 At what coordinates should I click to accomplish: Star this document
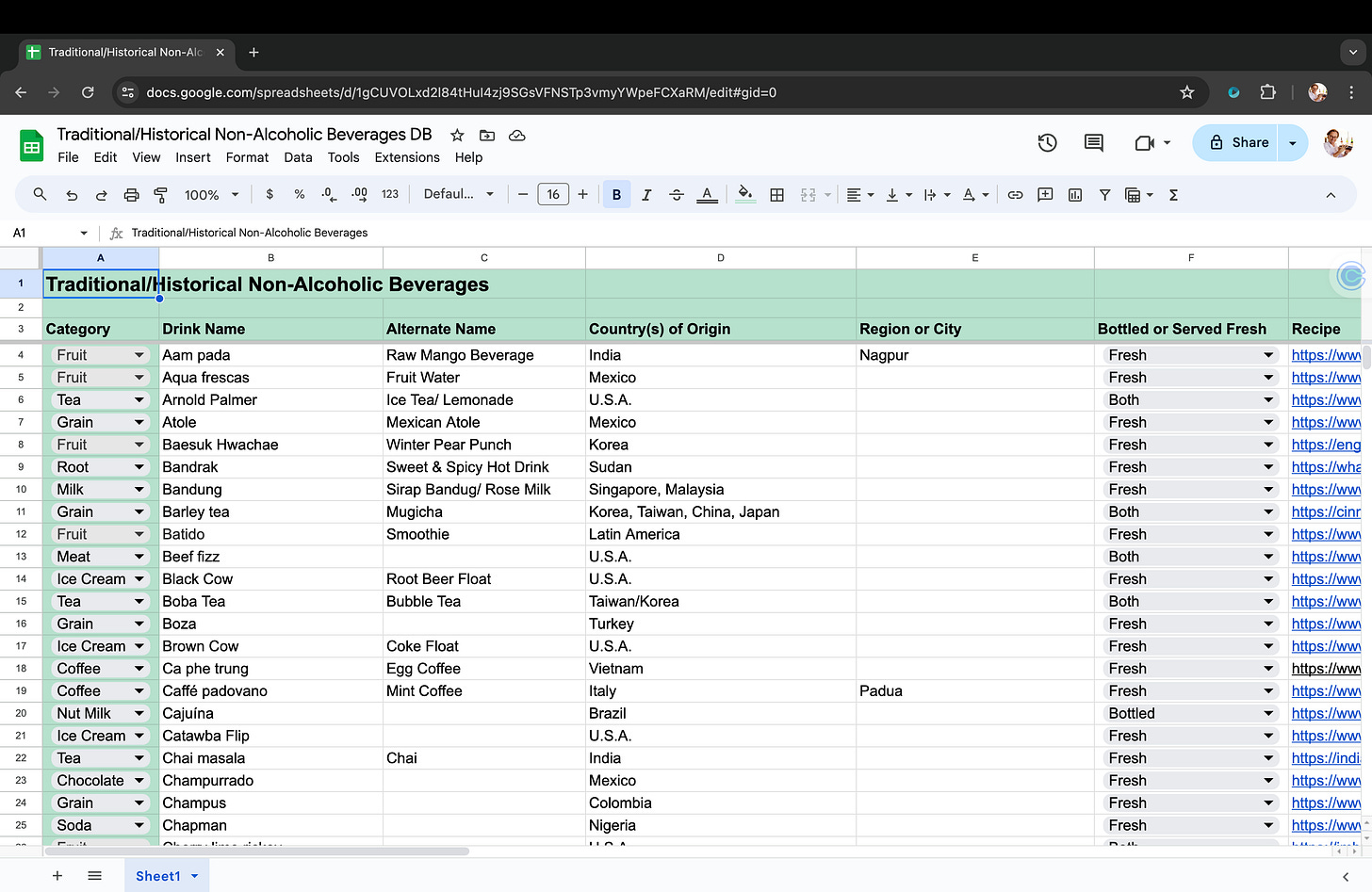tap(457, 136)
